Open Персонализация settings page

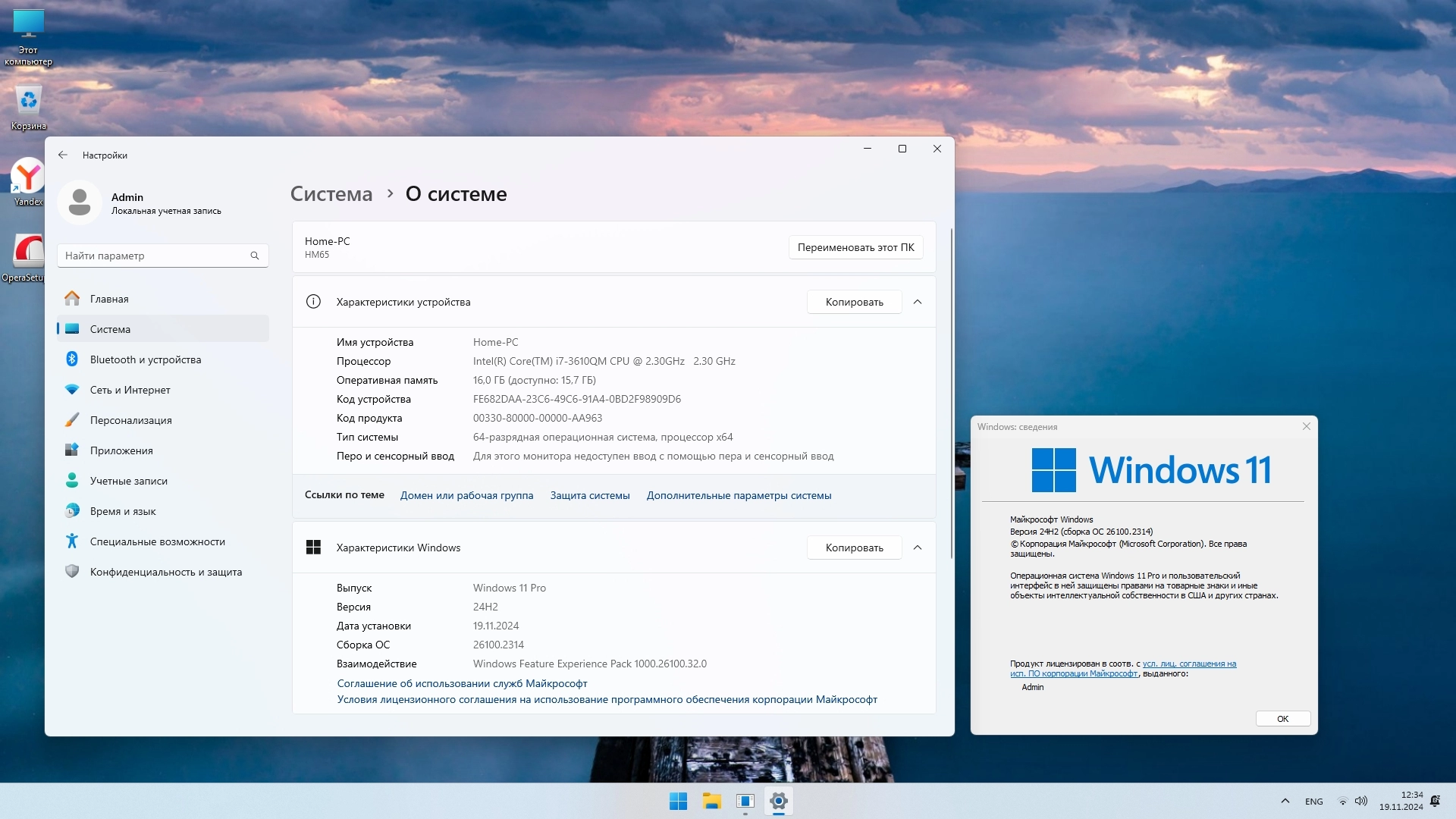coord(130,420)
